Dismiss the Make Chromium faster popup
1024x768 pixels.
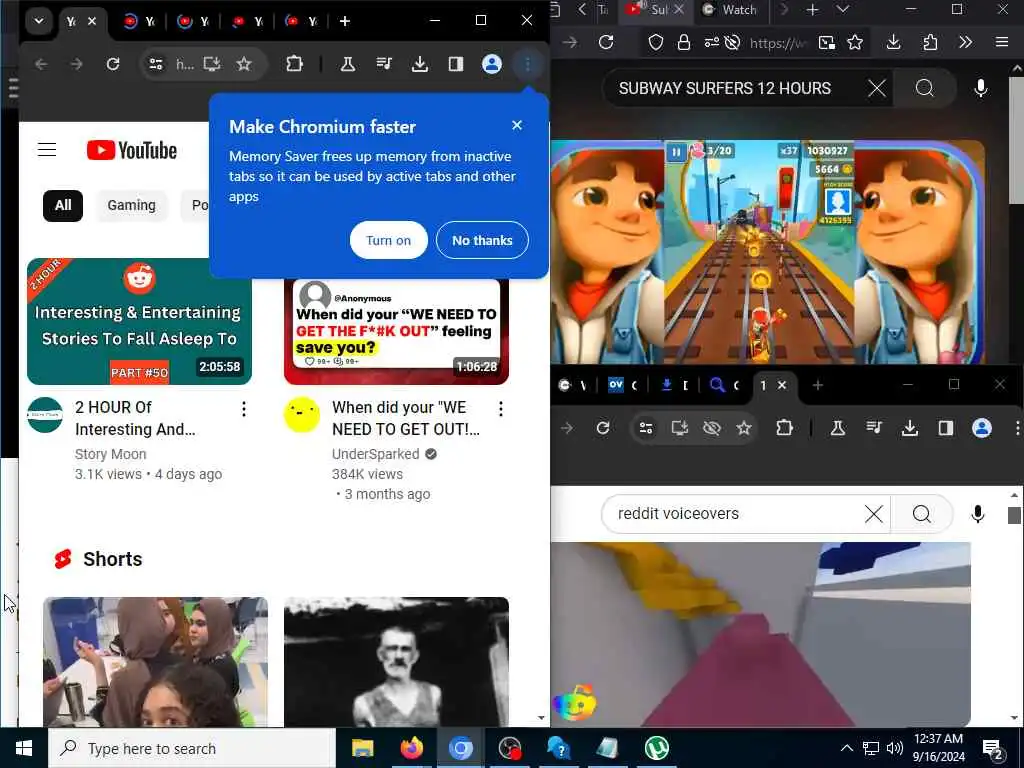pyautogui.click(x=517, y=125)
